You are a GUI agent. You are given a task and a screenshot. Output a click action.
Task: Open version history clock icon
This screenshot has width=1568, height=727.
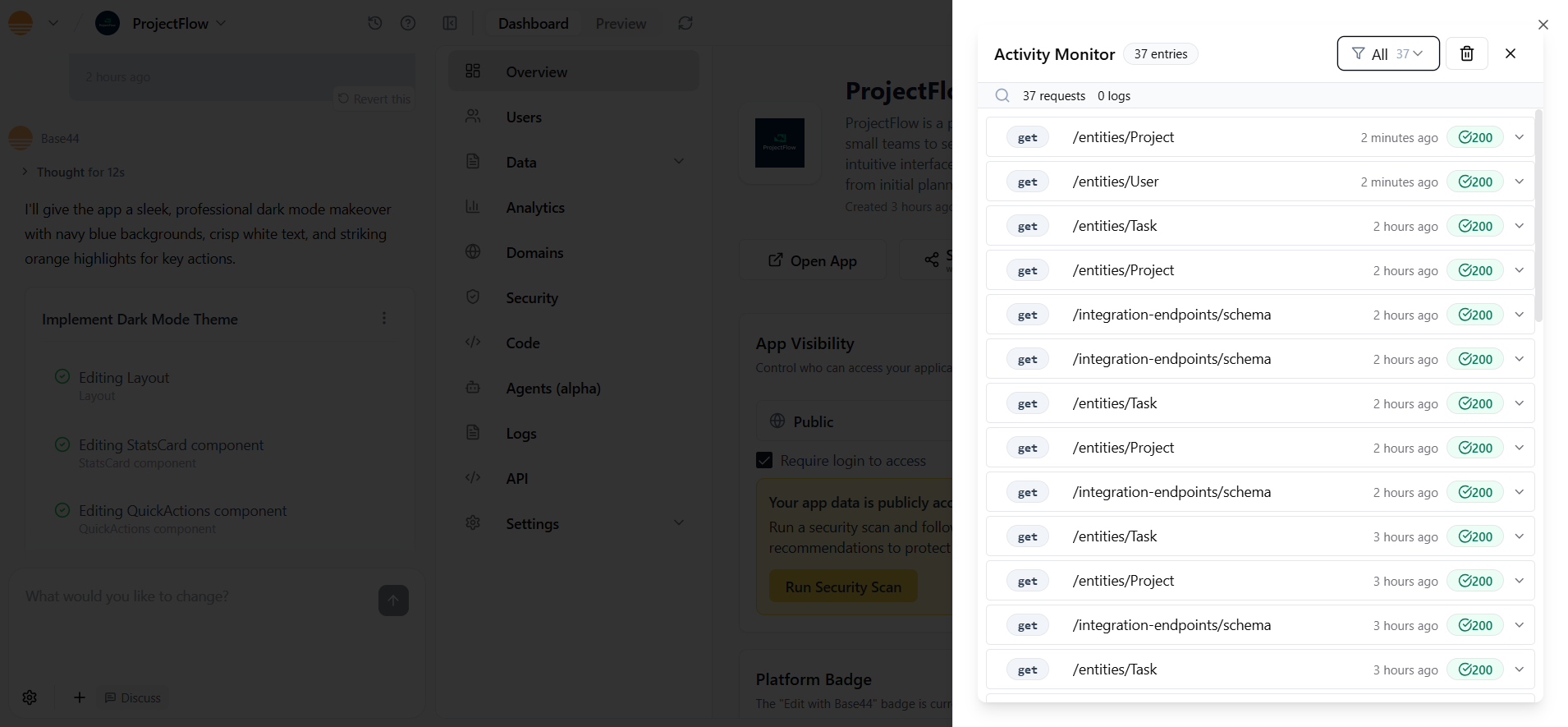click(375, 23)
